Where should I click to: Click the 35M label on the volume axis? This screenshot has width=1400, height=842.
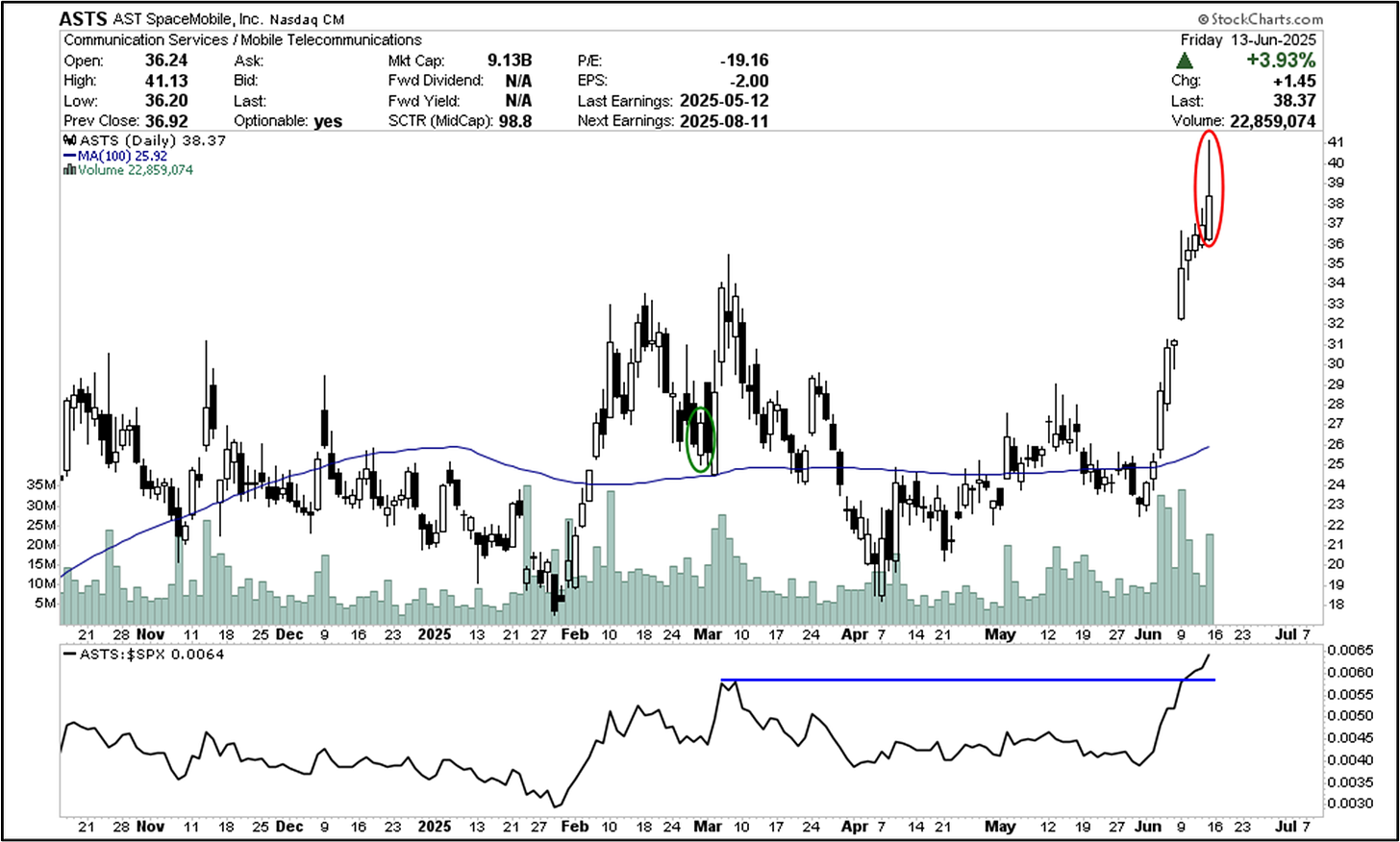(41, 484)
